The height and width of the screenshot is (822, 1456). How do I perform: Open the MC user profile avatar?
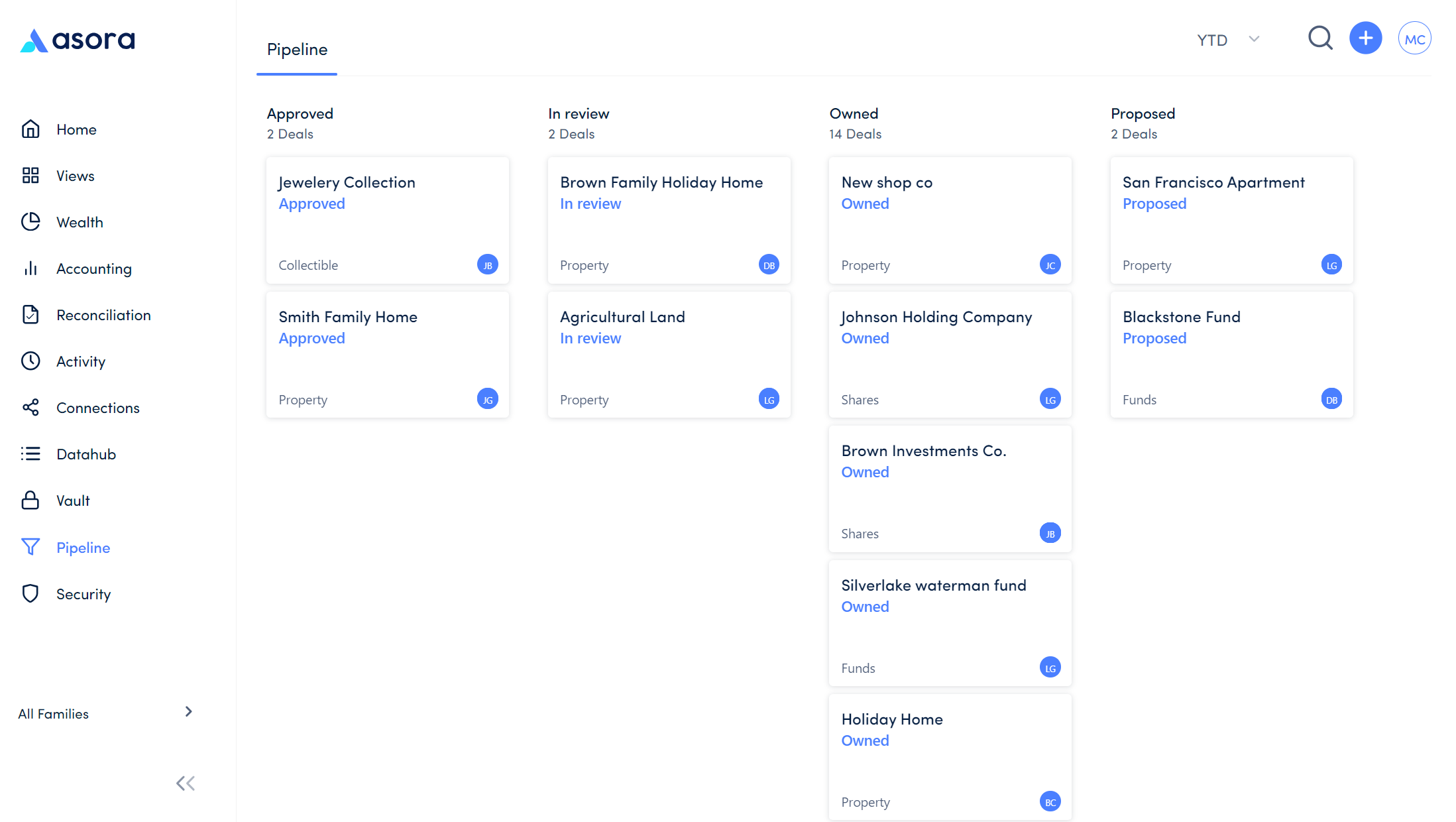(x=1414, y=39)
